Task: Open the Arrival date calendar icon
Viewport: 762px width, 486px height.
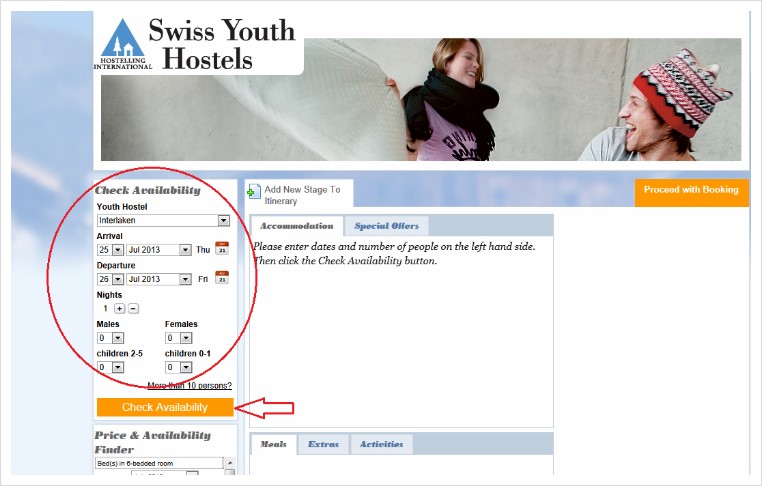Action: (222, 249)
